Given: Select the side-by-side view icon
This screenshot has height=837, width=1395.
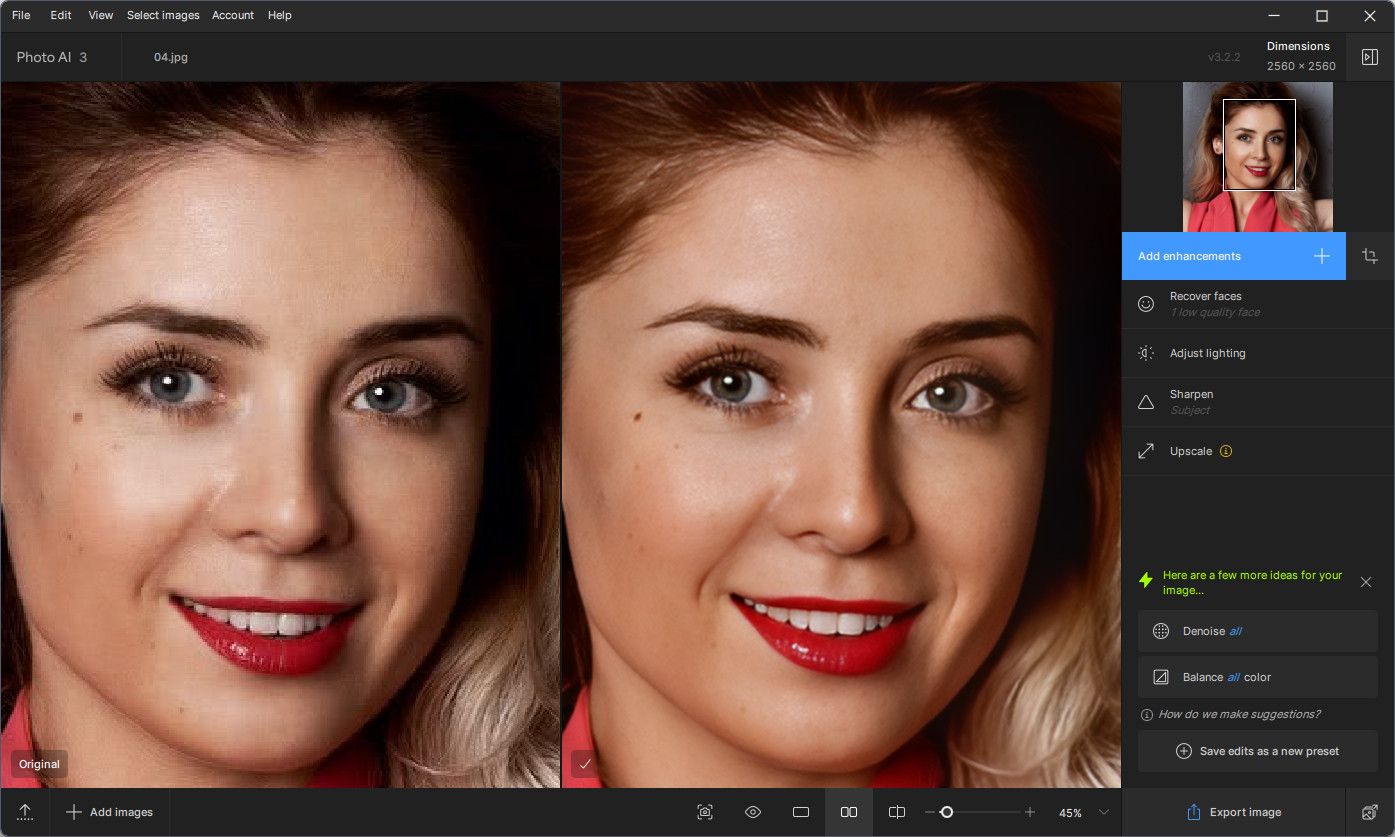Looking at the screenshot, I should [848, 812].
